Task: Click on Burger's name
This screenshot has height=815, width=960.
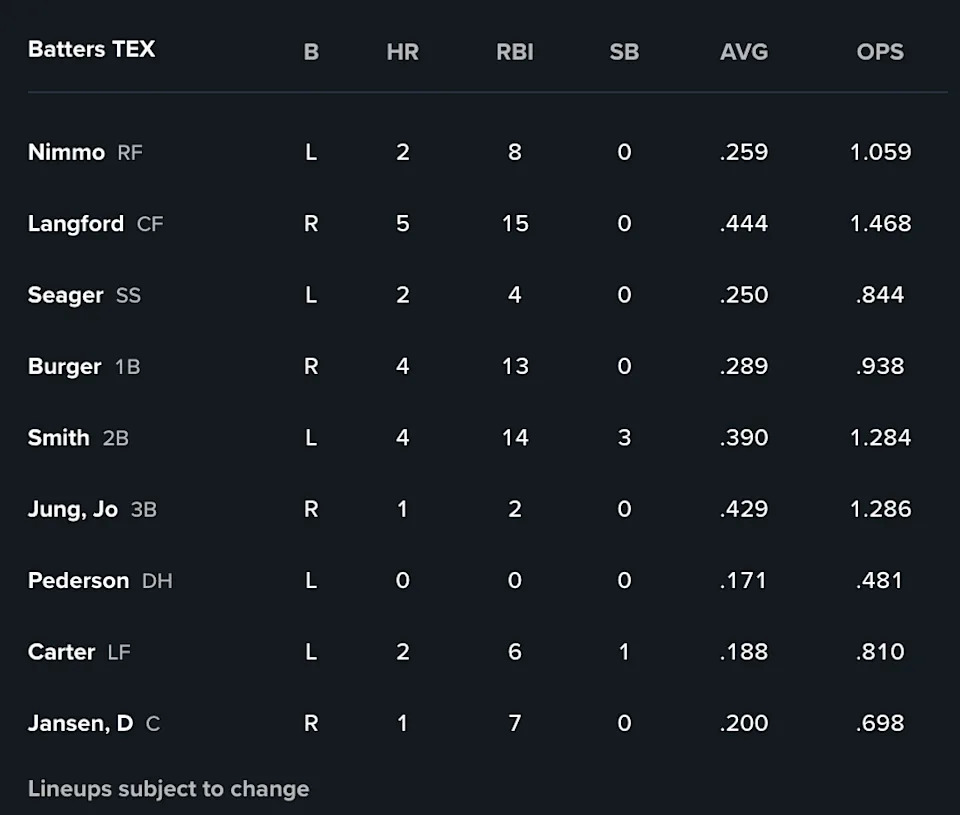Action: (65, 366)
